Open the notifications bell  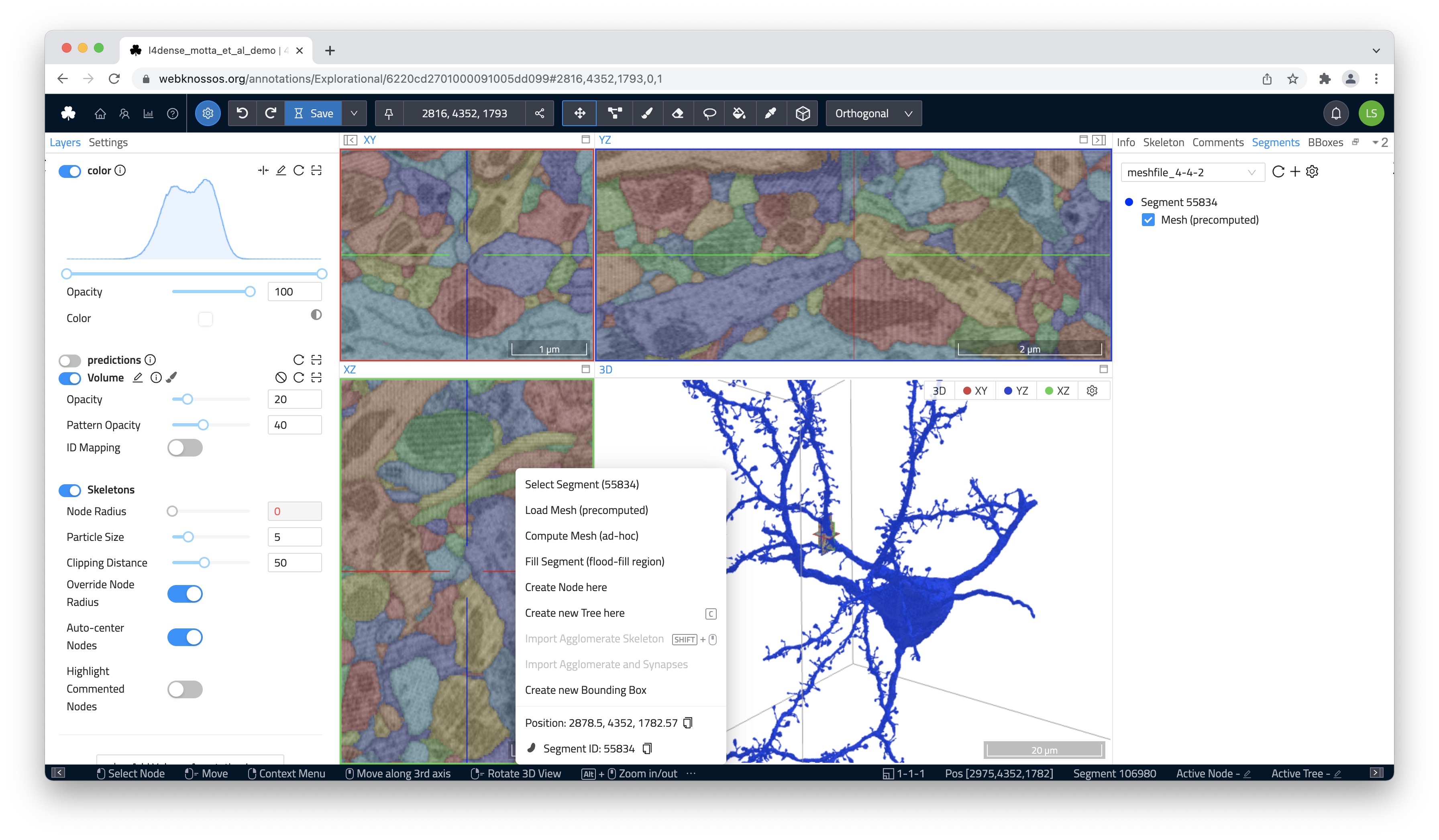tap(1336, 114)
